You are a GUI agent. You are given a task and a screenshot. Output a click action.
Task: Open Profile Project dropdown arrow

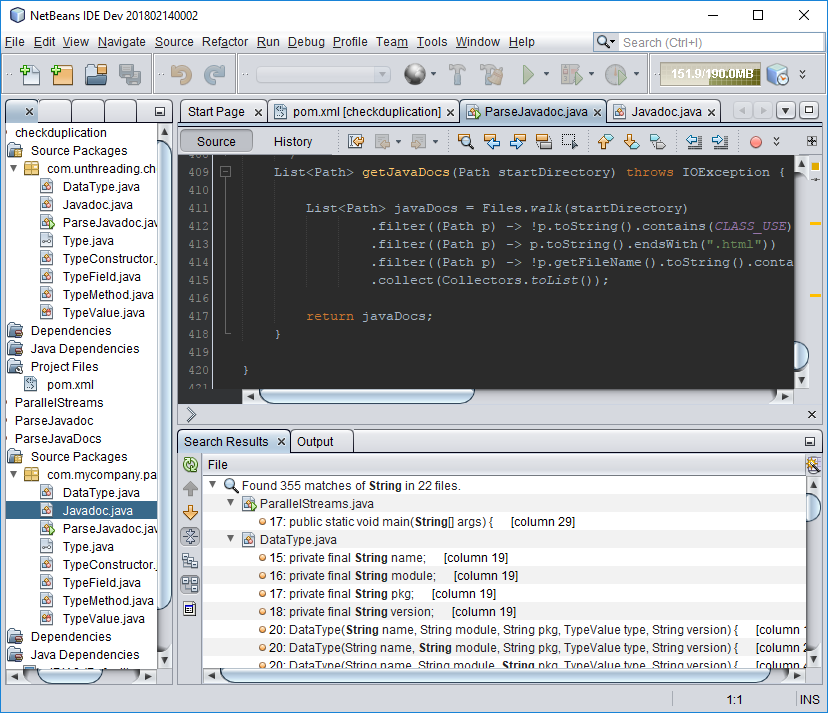pyautogui.click(x=636, y=74)
